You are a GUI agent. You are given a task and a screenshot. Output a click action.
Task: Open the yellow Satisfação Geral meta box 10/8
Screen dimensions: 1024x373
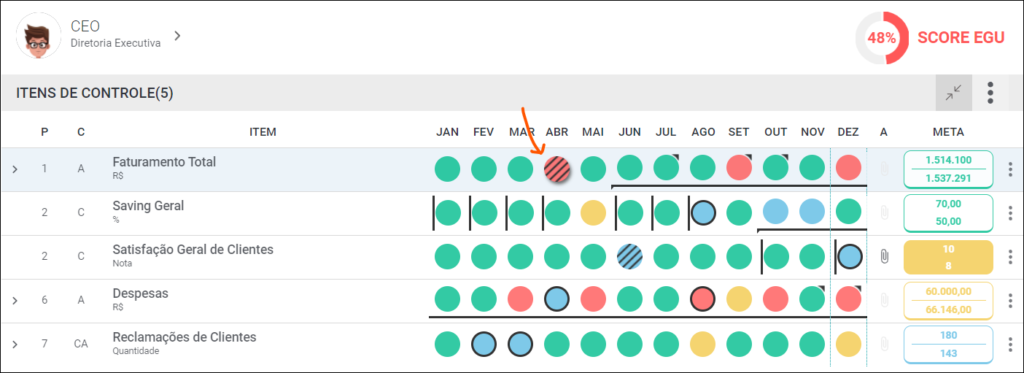tap(948, 257)
